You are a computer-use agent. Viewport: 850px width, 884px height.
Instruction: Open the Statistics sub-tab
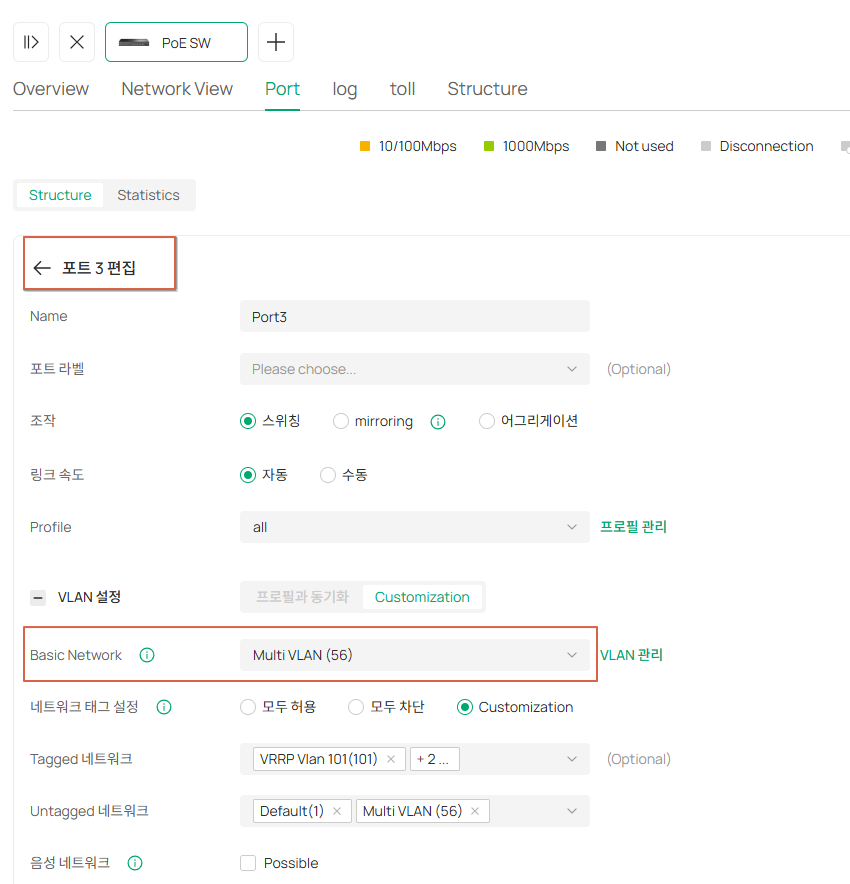[x=148, y=195]
